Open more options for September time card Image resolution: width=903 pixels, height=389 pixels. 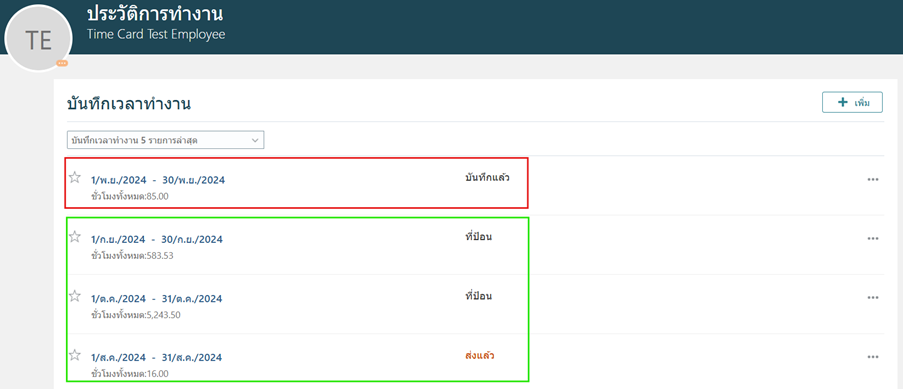click(x=873, y=239)
